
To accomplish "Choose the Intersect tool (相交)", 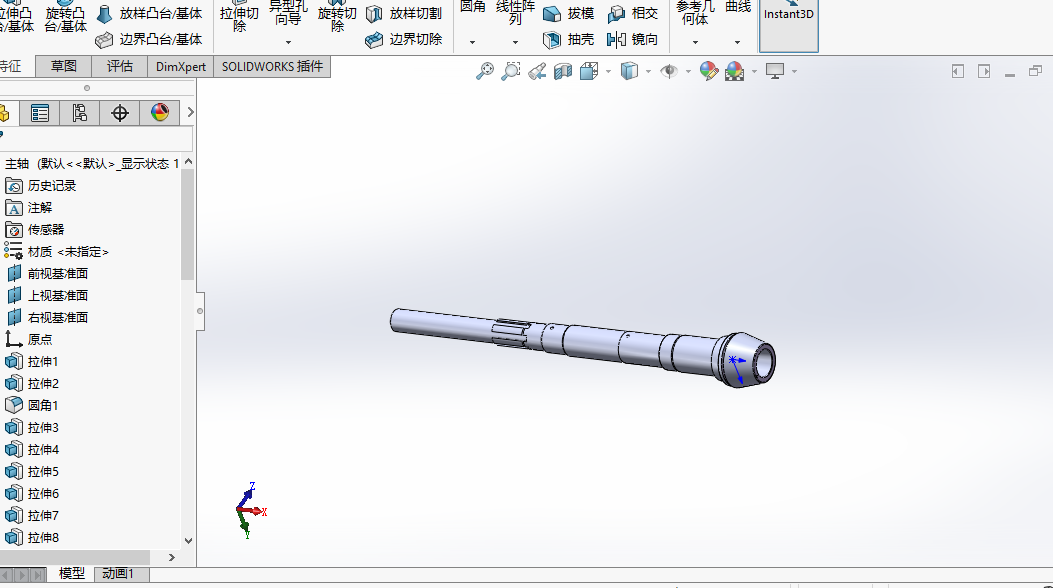I will click(632, 13).
